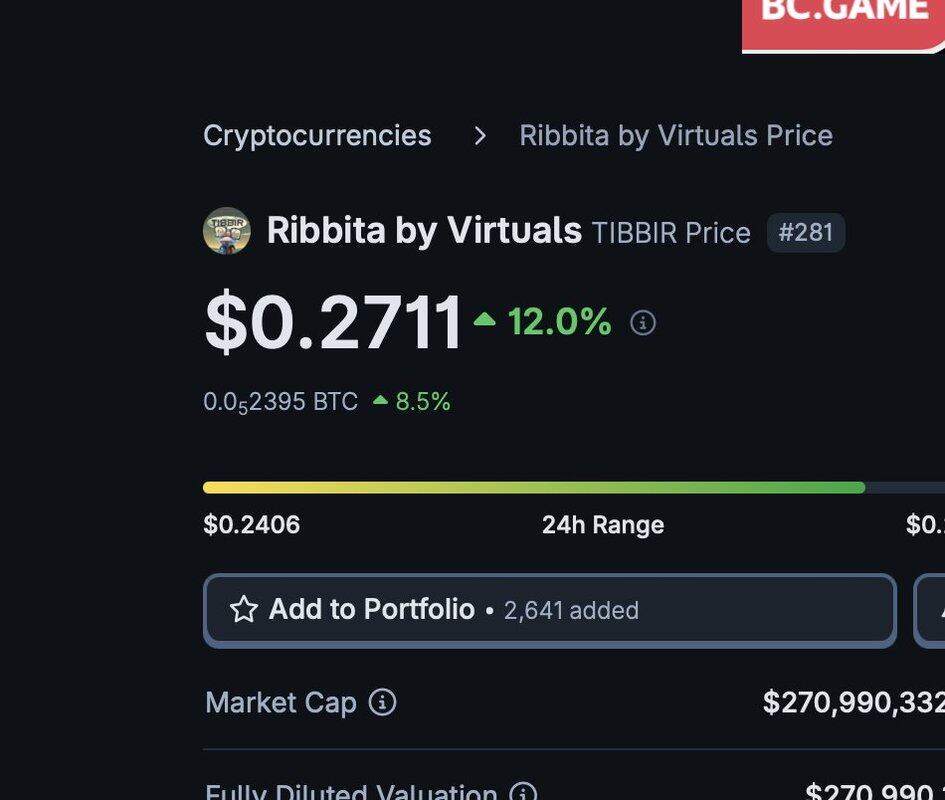Click the $0.2406 24h low value

click(251, 524)
